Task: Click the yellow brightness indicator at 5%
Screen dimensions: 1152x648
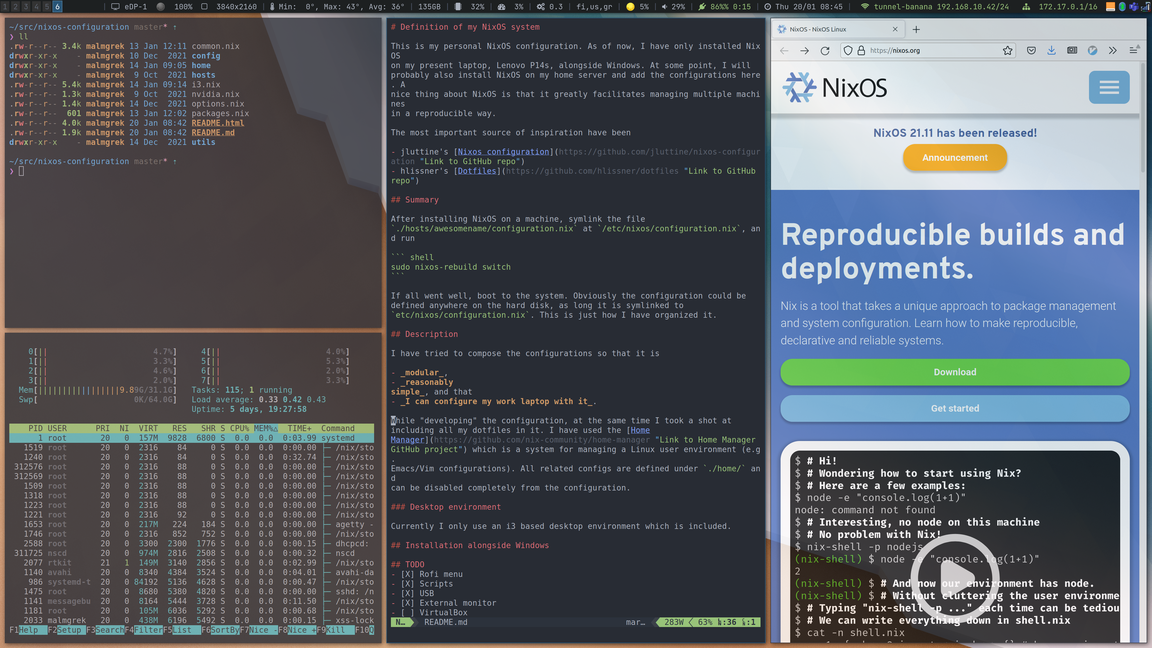Action: point(637,7)
